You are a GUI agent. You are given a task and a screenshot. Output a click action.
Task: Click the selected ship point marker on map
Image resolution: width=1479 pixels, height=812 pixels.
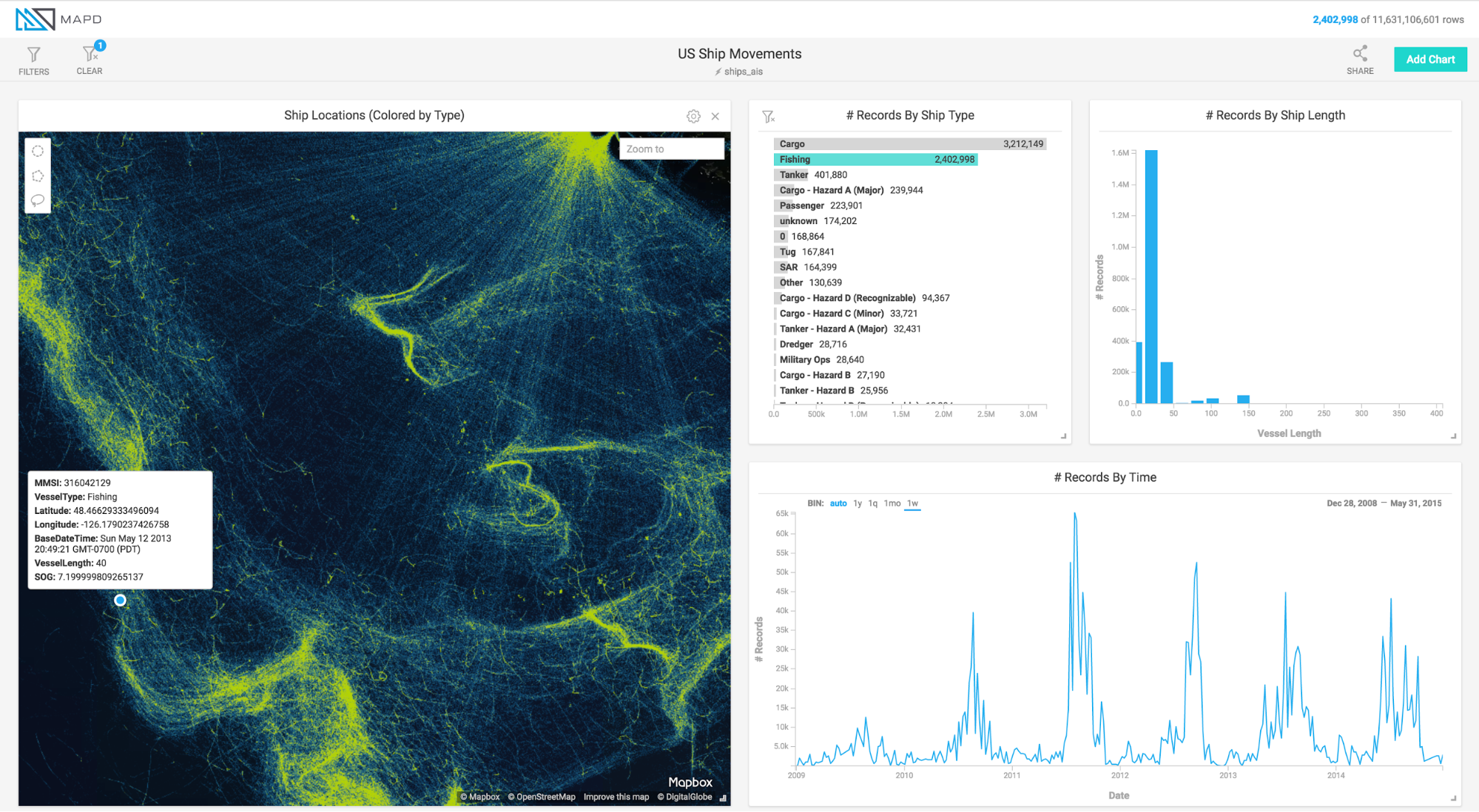tap(121, 600)
